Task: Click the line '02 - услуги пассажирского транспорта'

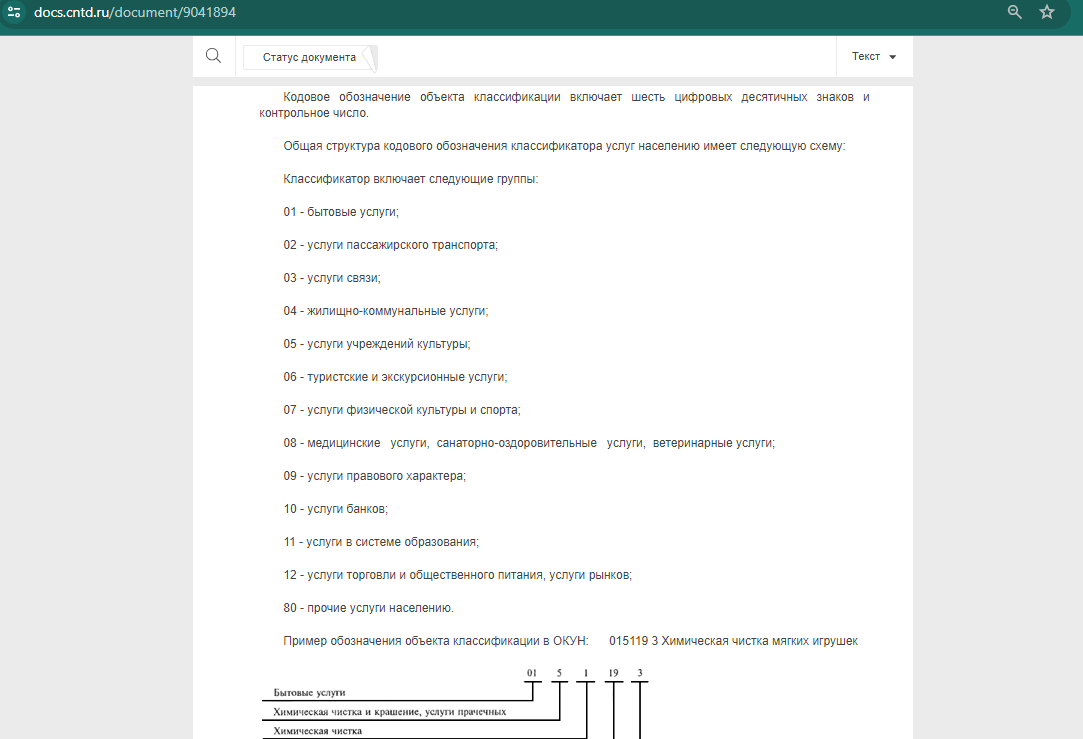Action: [390, 245]
